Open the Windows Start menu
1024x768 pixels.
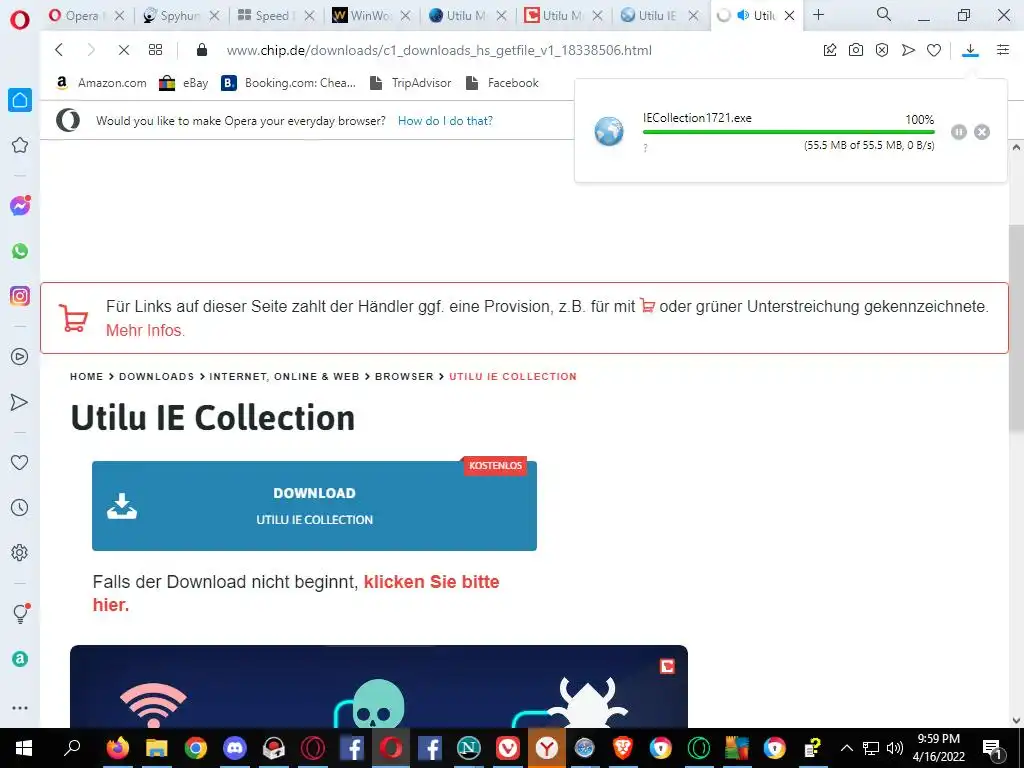[24, 748]
